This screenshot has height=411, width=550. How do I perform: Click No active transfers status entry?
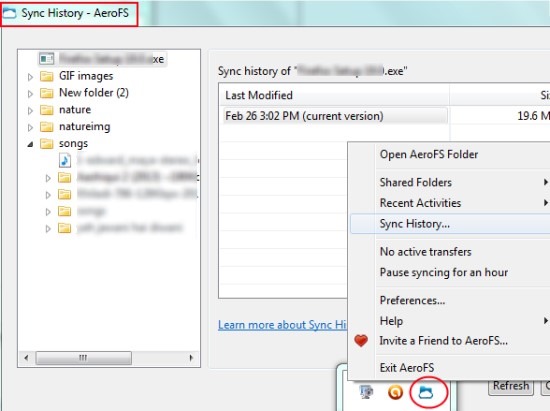[425, 252]
